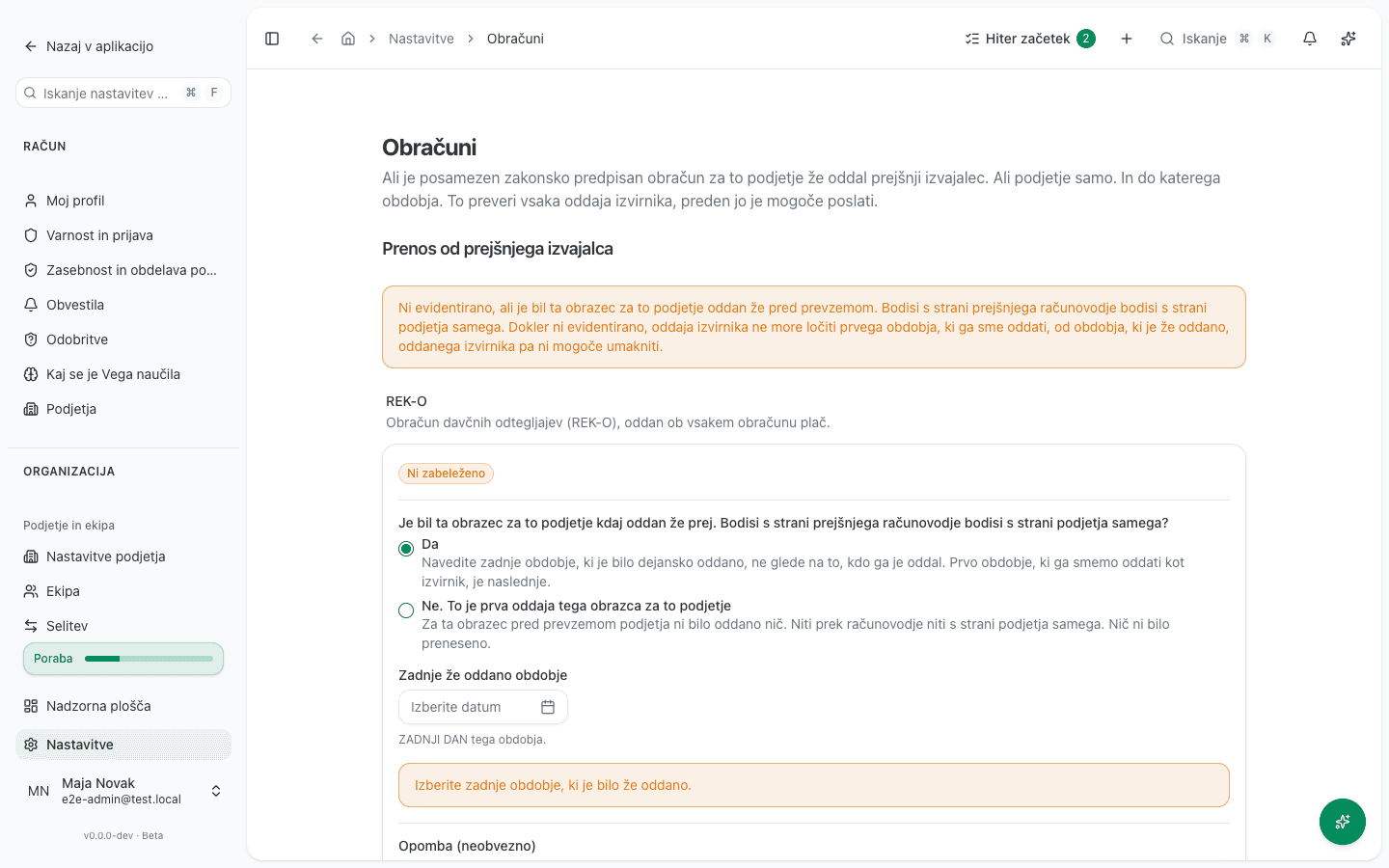Open Hiter začetek checklist
The image size is (1389, 868).
(1029, 39)
